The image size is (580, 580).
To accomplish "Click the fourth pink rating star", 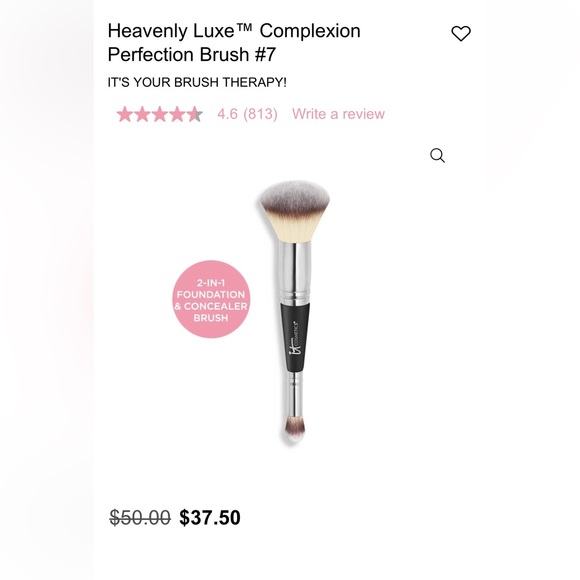I will click(x=177, y=114).
